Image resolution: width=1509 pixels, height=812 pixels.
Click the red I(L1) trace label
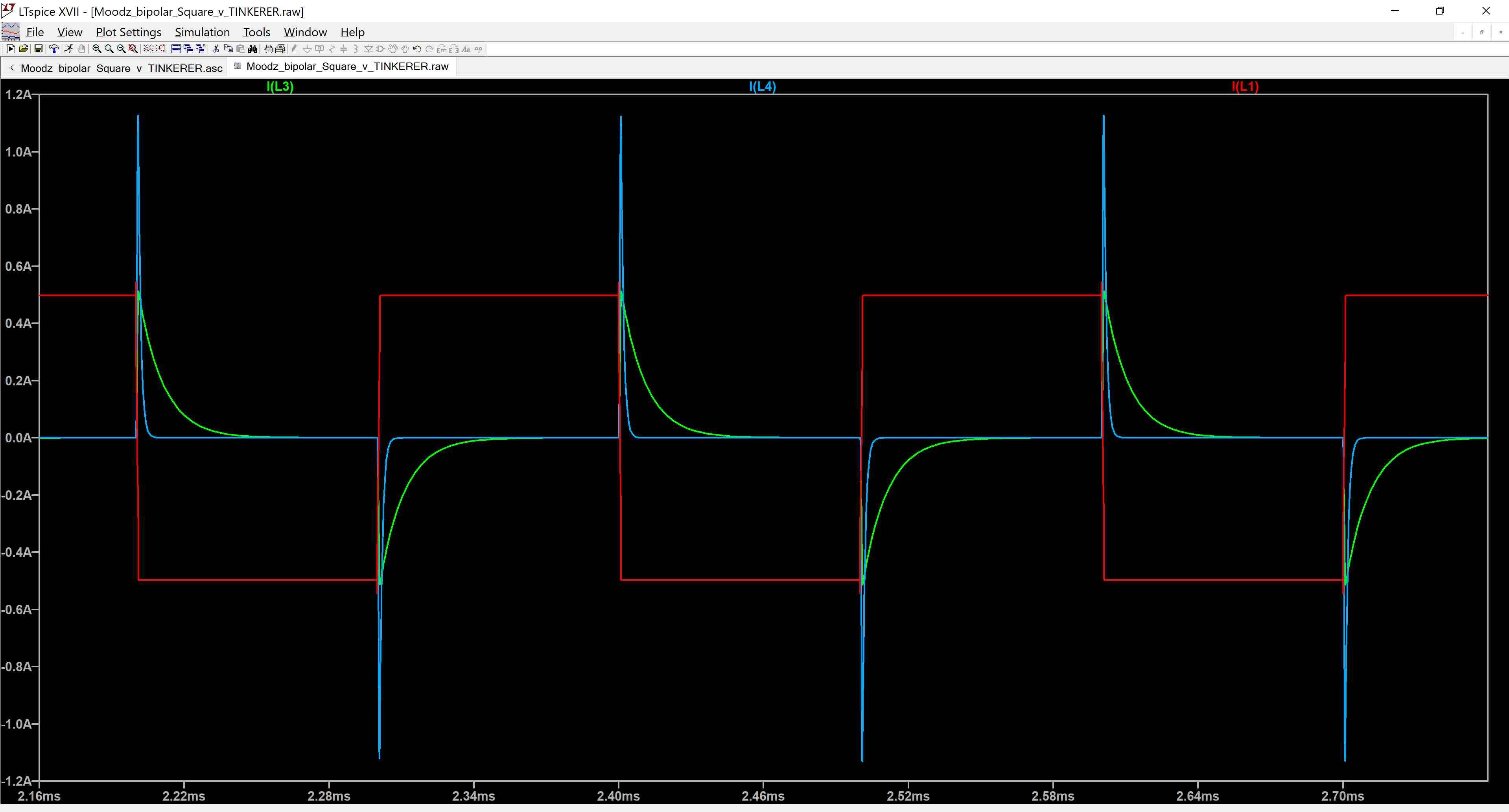click(1245, 87)
